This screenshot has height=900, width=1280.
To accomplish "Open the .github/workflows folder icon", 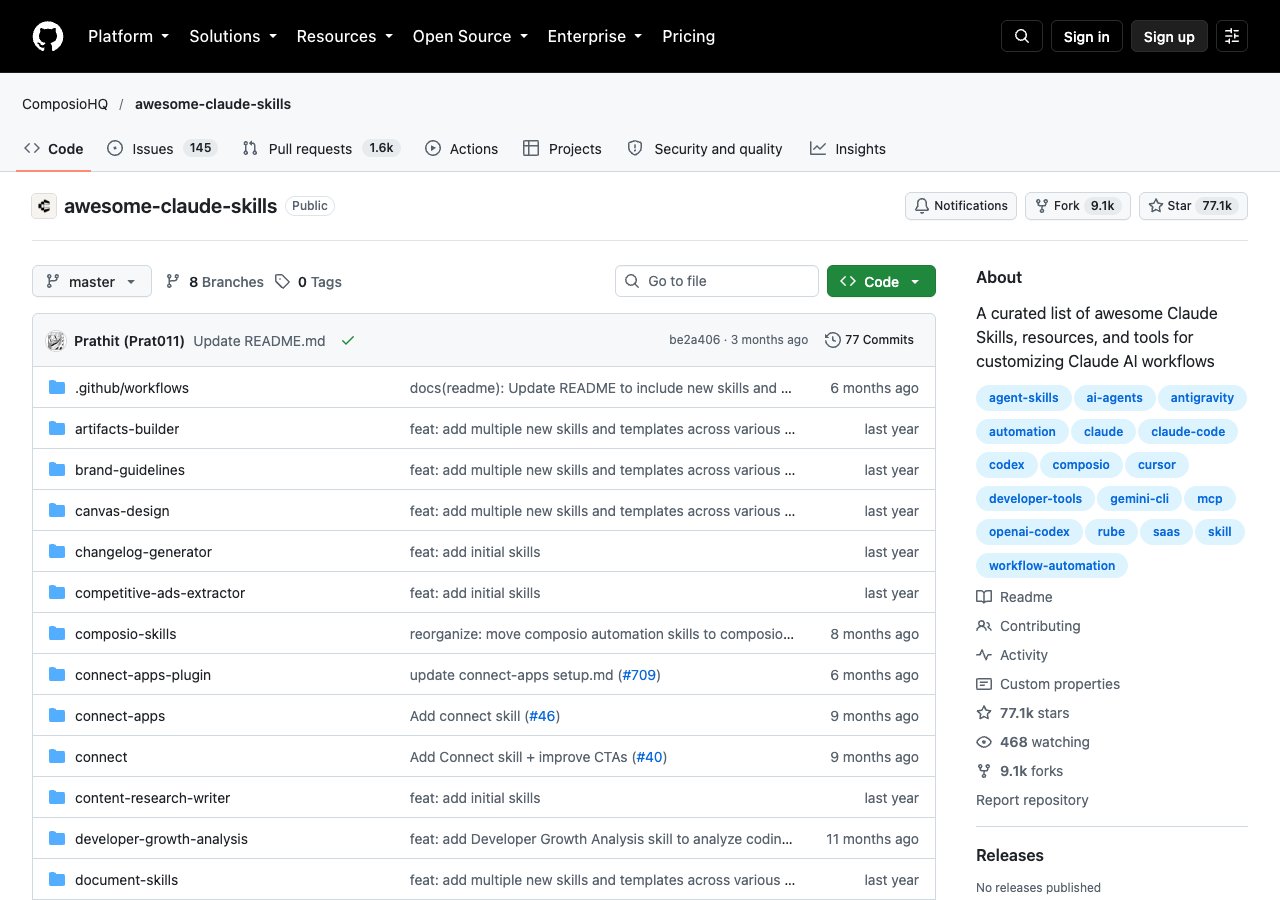I will pos(57,388).
